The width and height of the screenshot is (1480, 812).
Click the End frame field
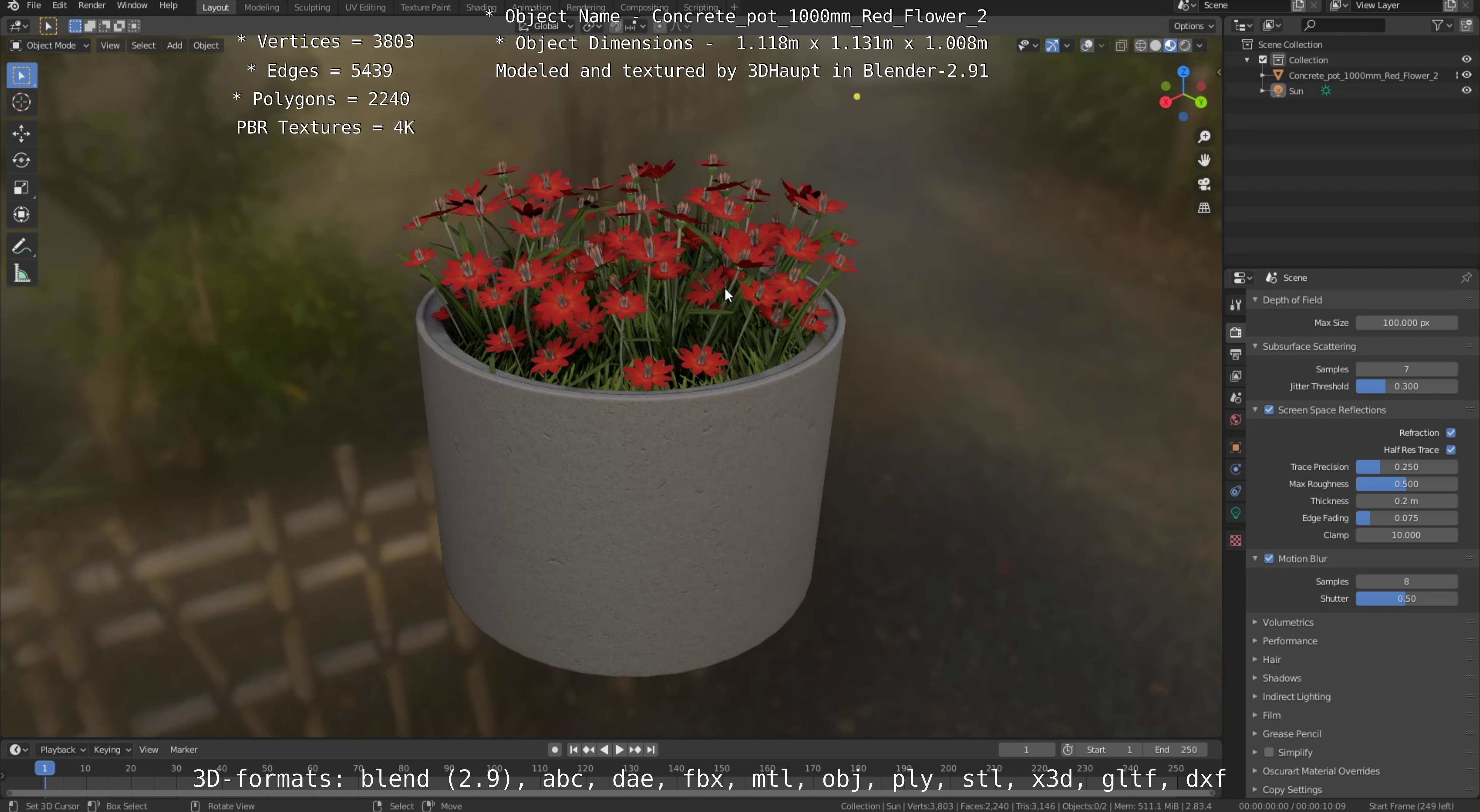[1175, 749]
